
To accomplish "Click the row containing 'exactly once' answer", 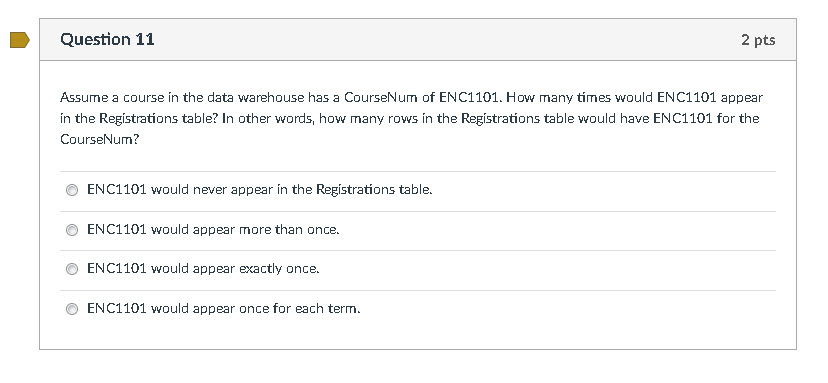I will (x=418, y=270).
